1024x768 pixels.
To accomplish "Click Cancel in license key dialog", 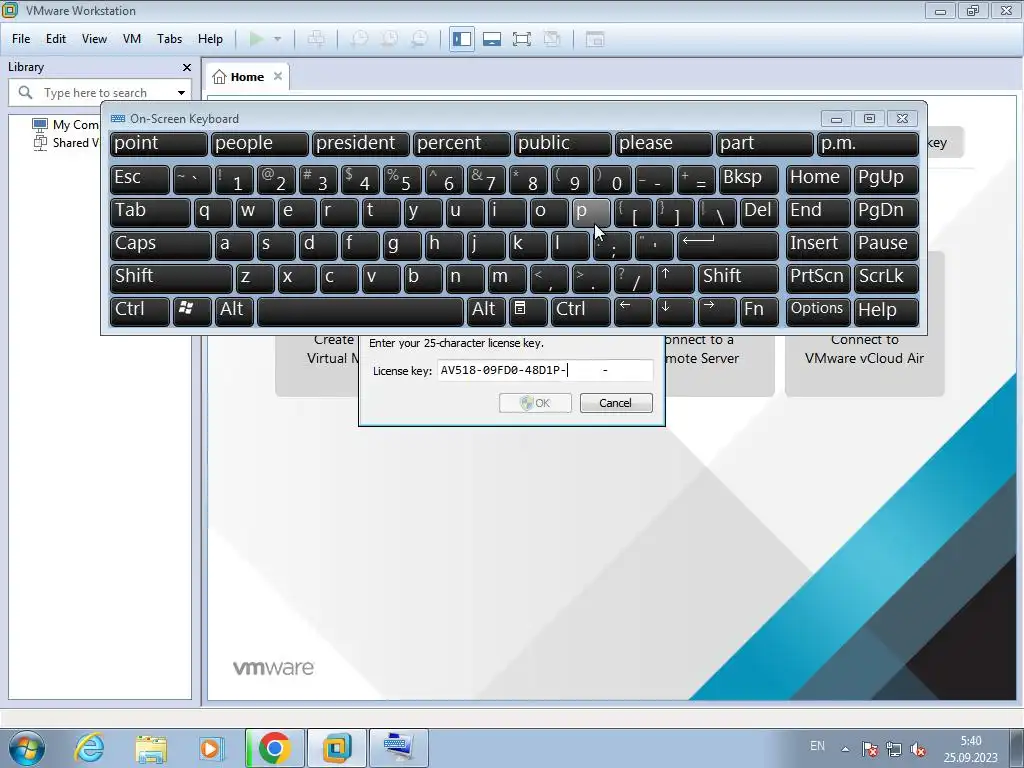I will (616, 403).
